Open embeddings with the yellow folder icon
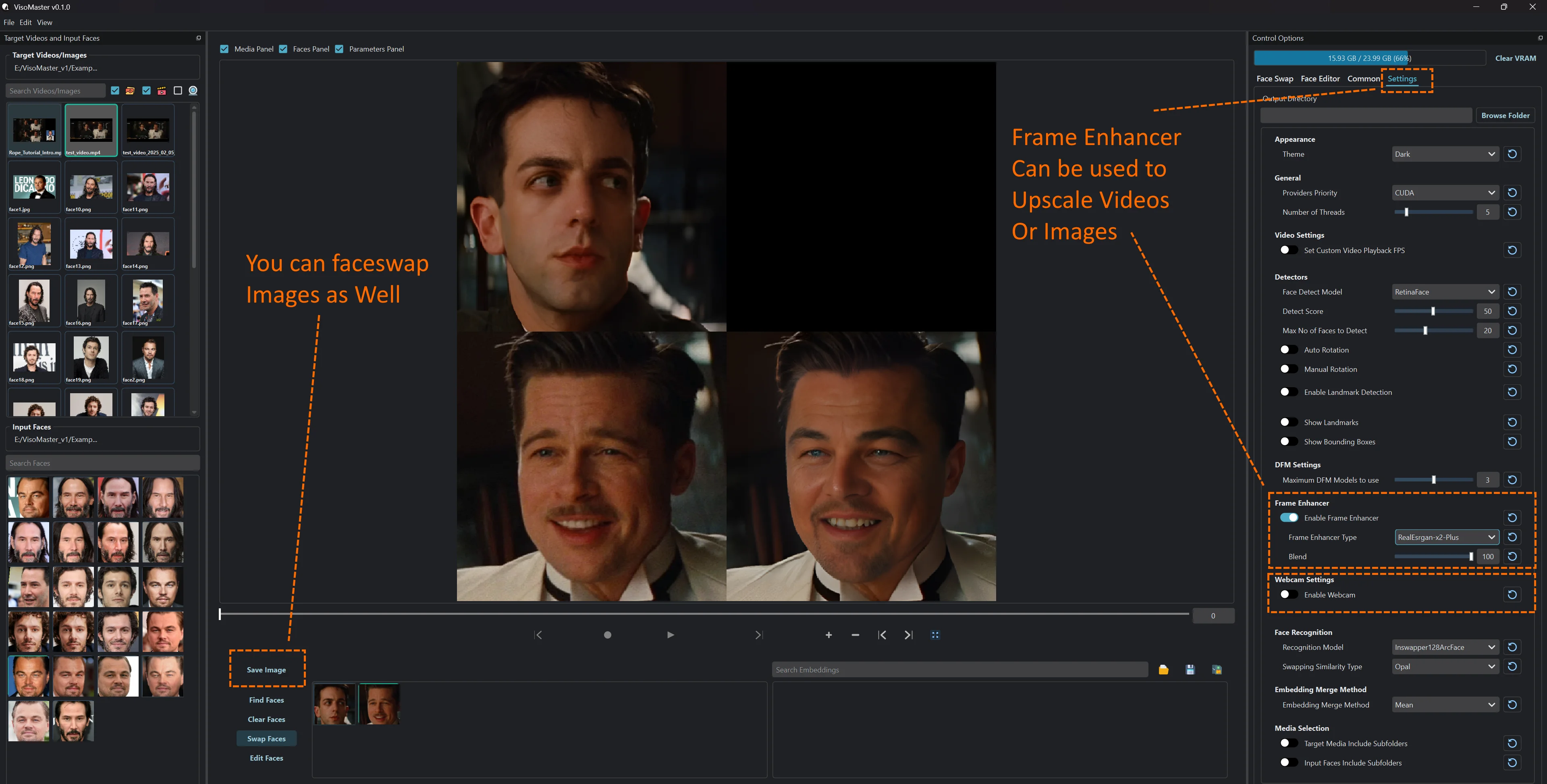 (x=1163, y=670)
